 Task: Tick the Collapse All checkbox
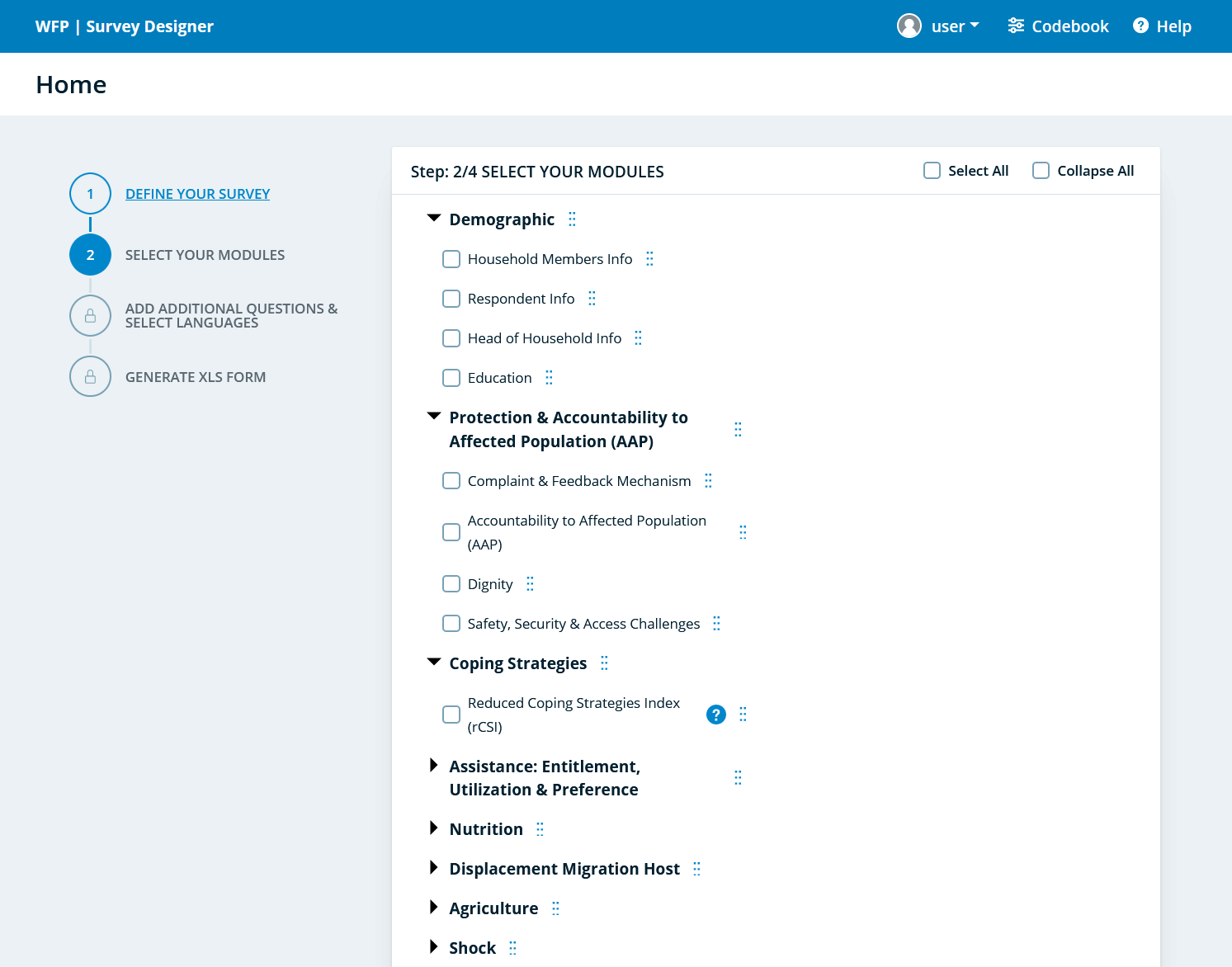pyautogui.click(x=1041, y=171)
